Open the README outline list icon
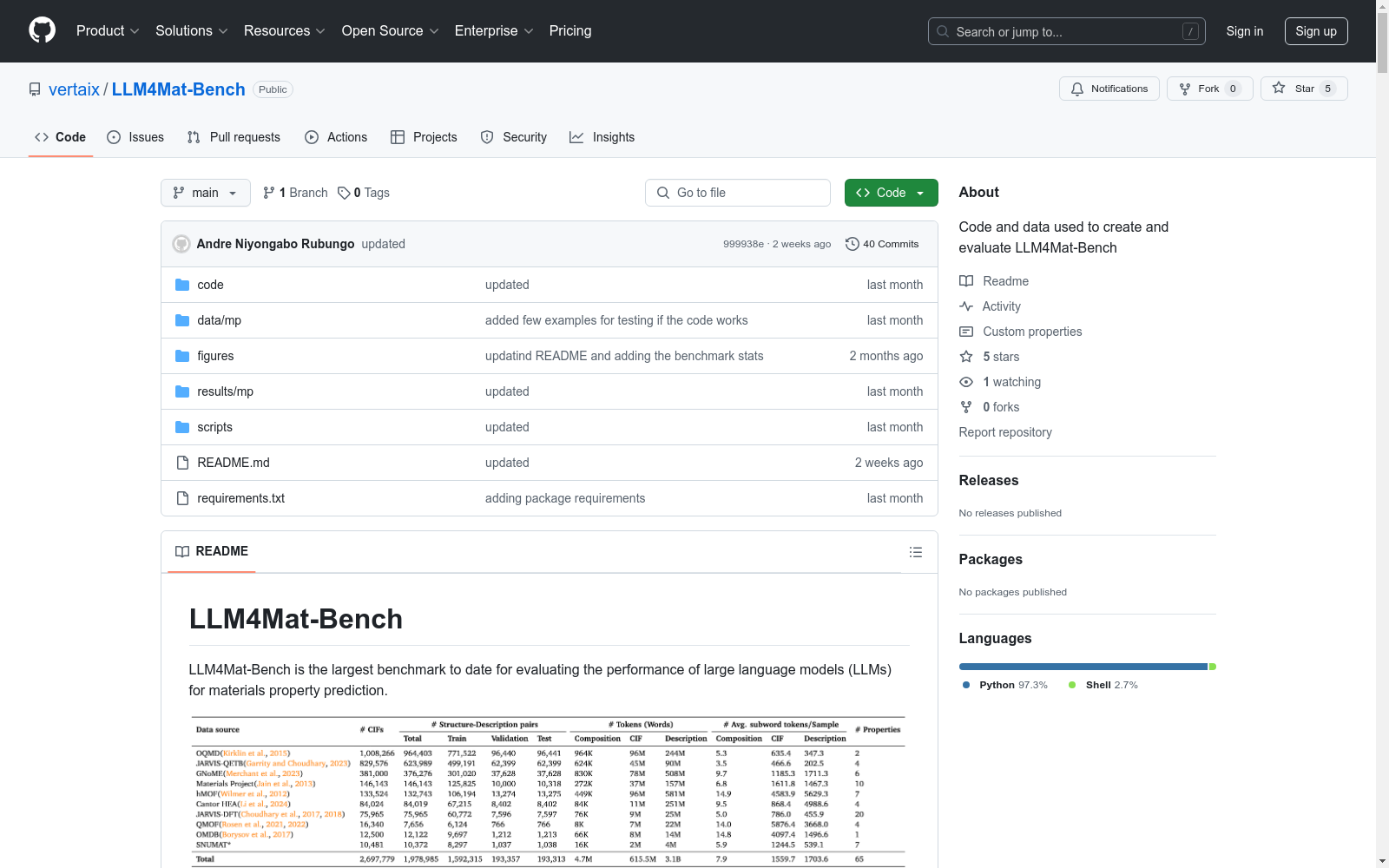 (915, 552)
